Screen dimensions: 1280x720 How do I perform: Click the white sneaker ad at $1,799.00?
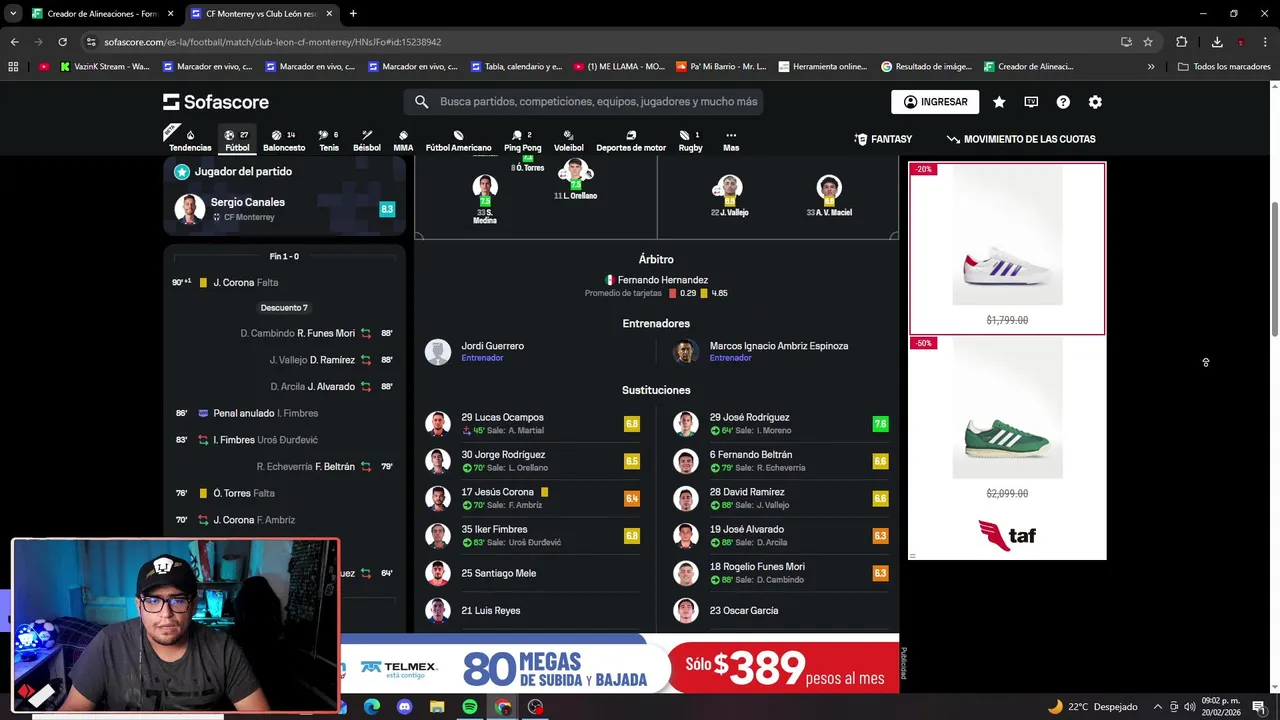point(1007,248)
